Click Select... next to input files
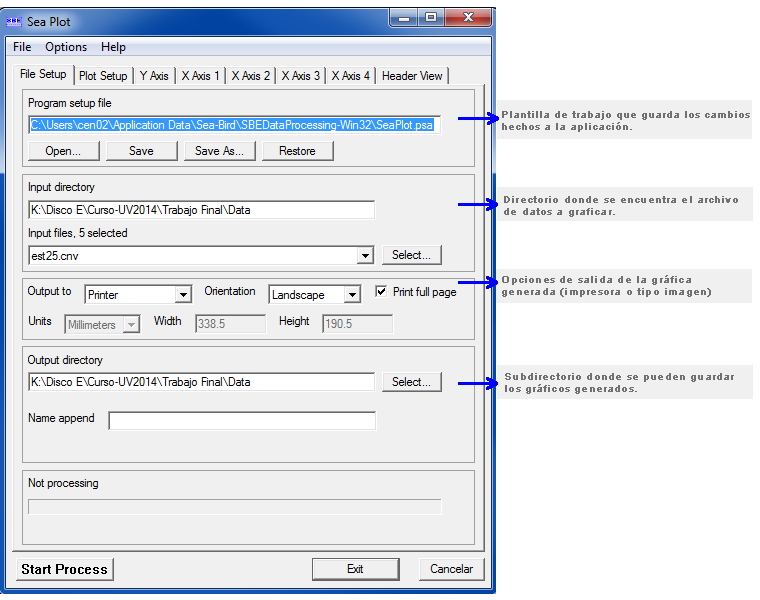Image resolution: width=760 pixels, height=600 pixels. click(x=411, y=255)
